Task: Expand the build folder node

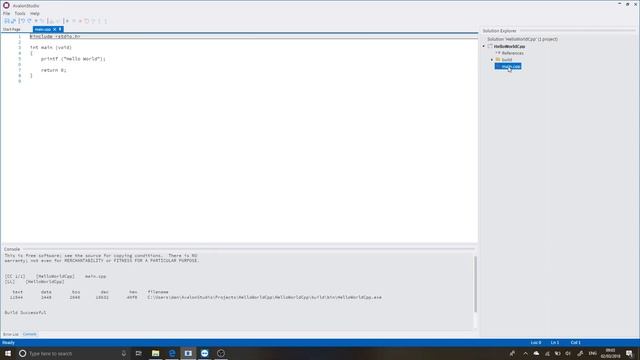Action: click(x=492, y=60)
